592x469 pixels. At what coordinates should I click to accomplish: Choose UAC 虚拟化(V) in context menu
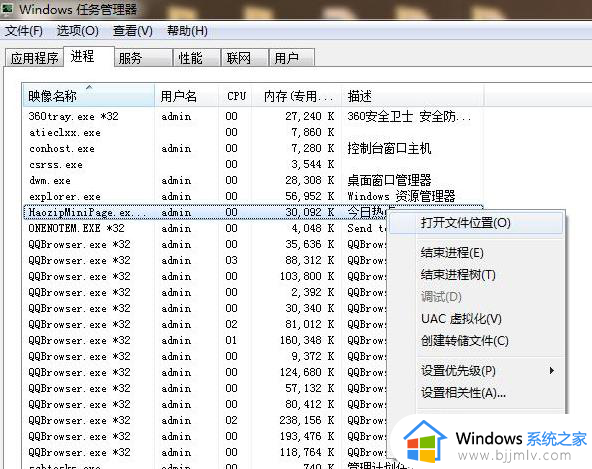click(476, 319)
